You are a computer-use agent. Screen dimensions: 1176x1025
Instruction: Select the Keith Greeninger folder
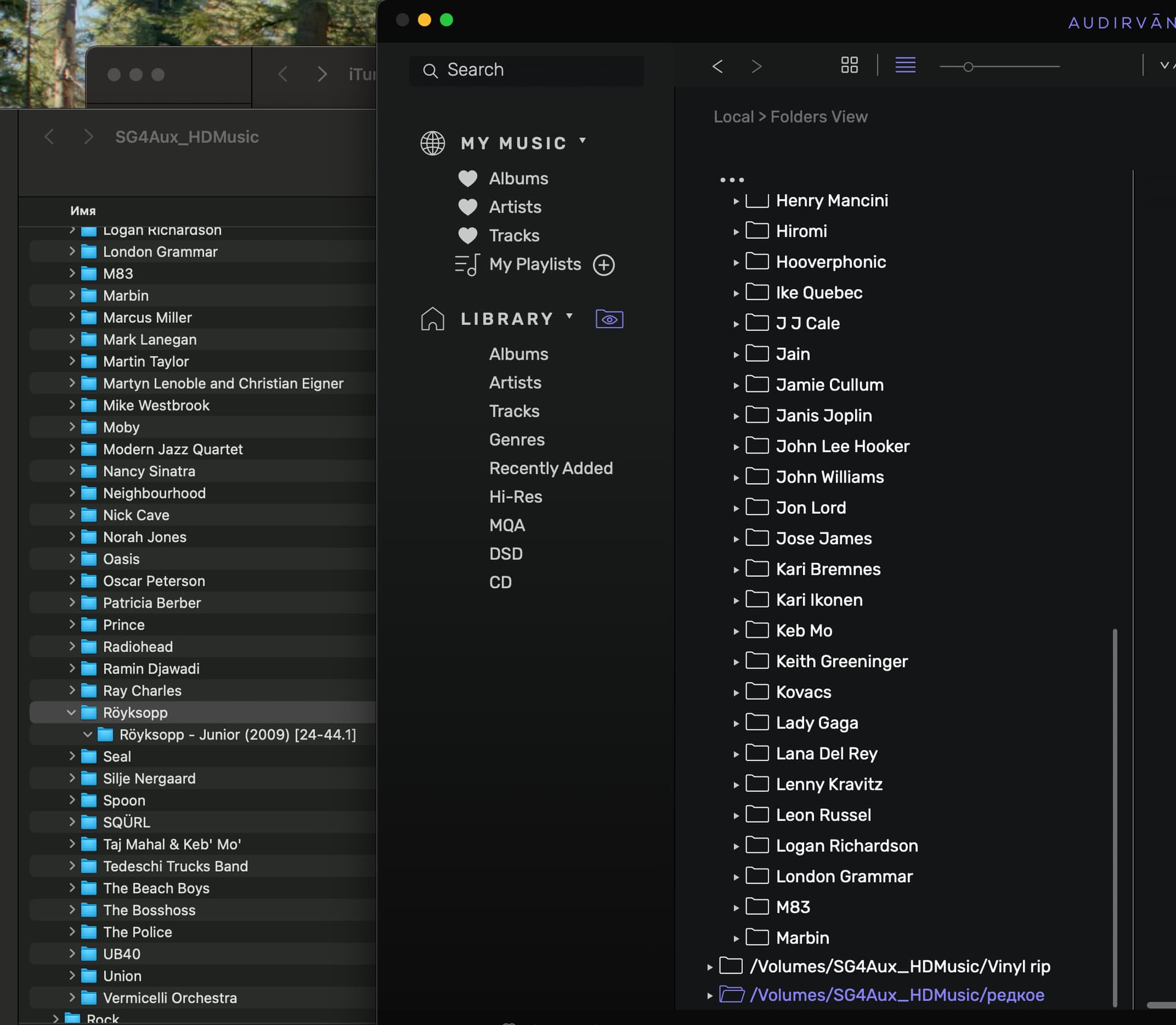click(842, 661)
